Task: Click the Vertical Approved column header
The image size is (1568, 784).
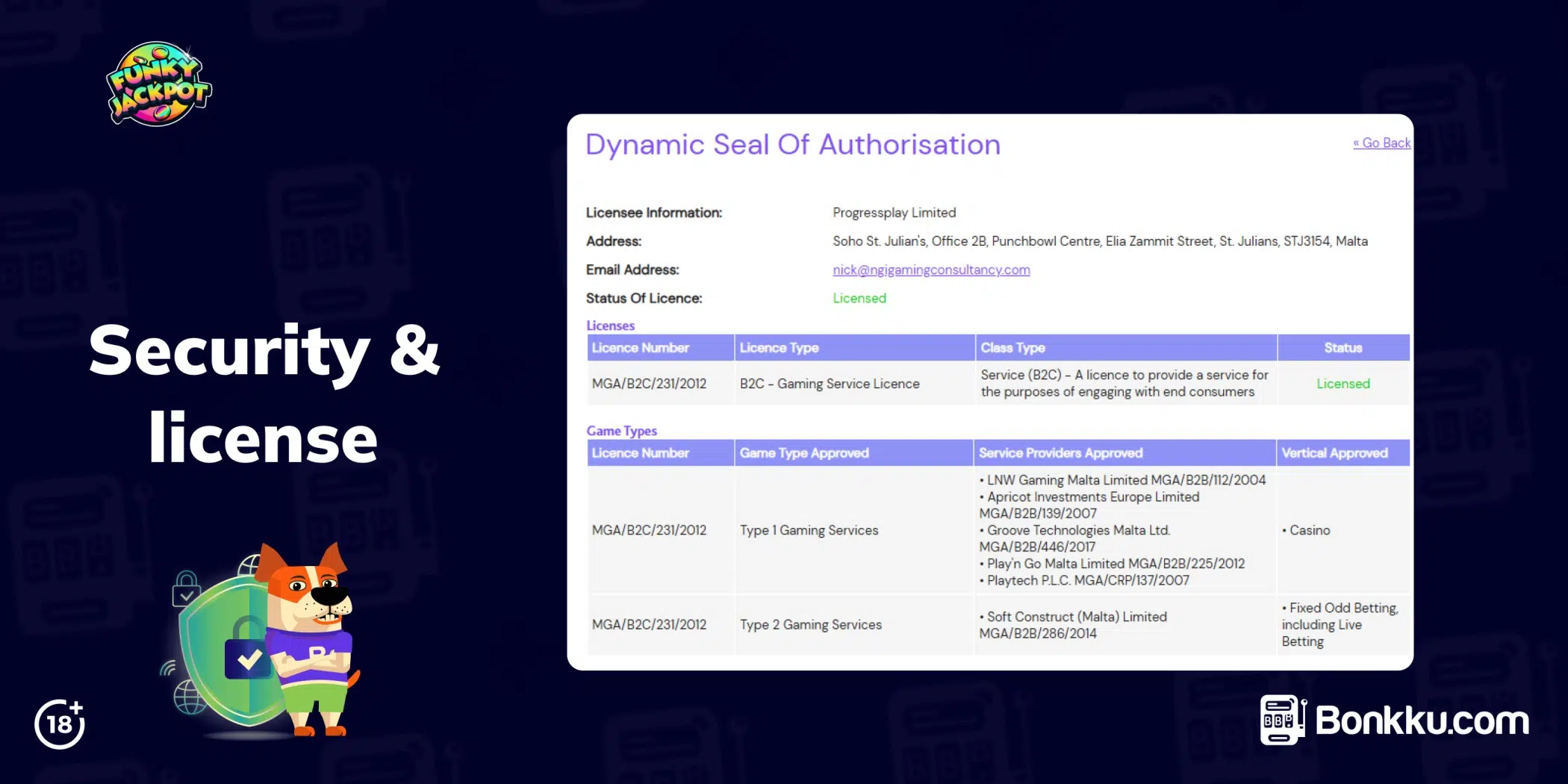Action: click(1343, 453)
